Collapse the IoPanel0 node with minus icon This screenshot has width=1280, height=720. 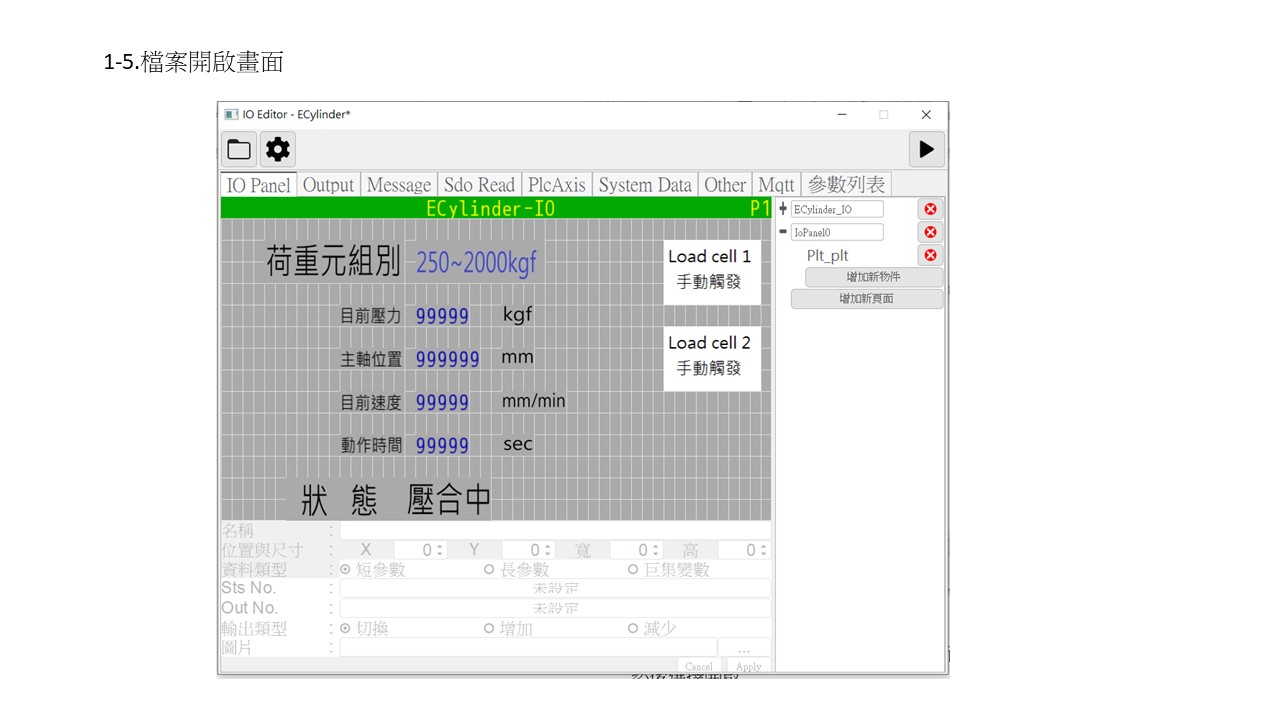(x=783, y=232)
